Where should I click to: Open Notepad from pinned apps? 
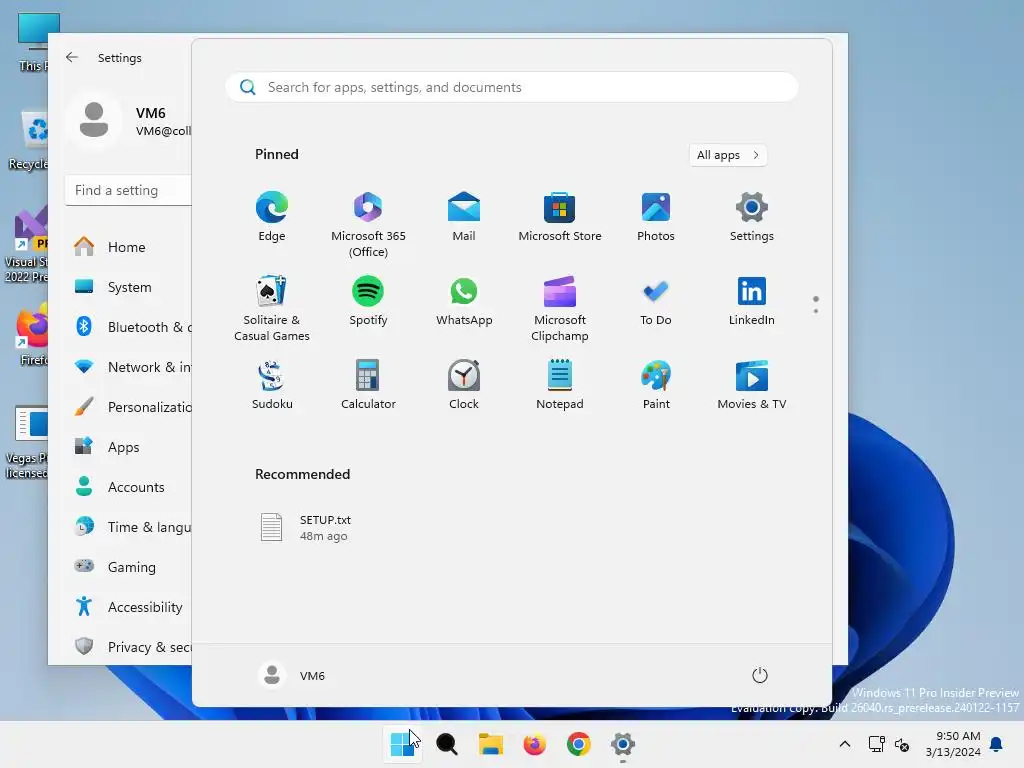560,385
